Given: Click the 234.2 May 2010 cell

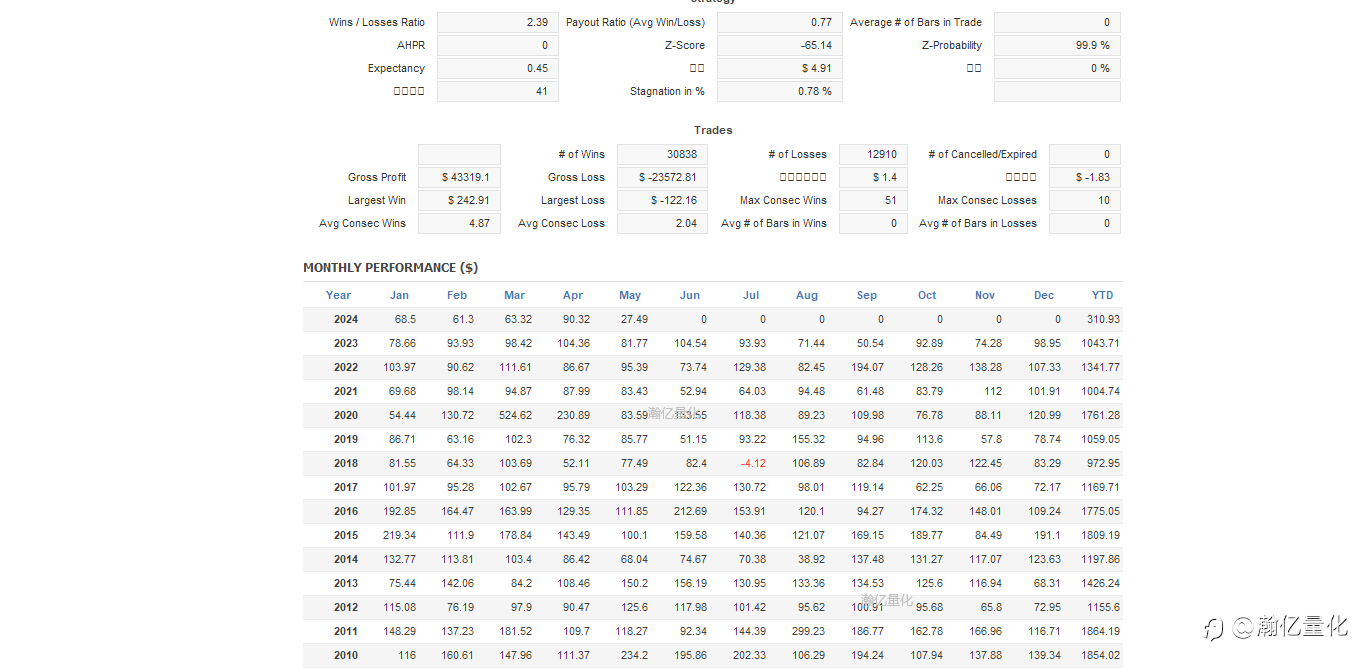Looking at the screenshot, I should tap(633, 655).
